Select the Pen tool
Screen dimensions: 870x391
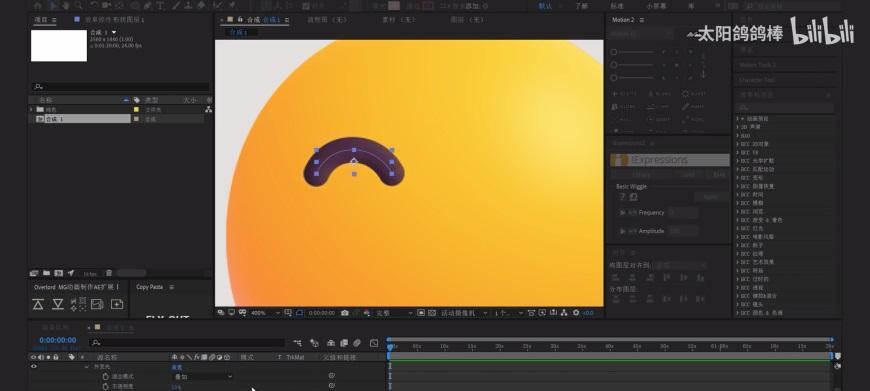(148, 6)
